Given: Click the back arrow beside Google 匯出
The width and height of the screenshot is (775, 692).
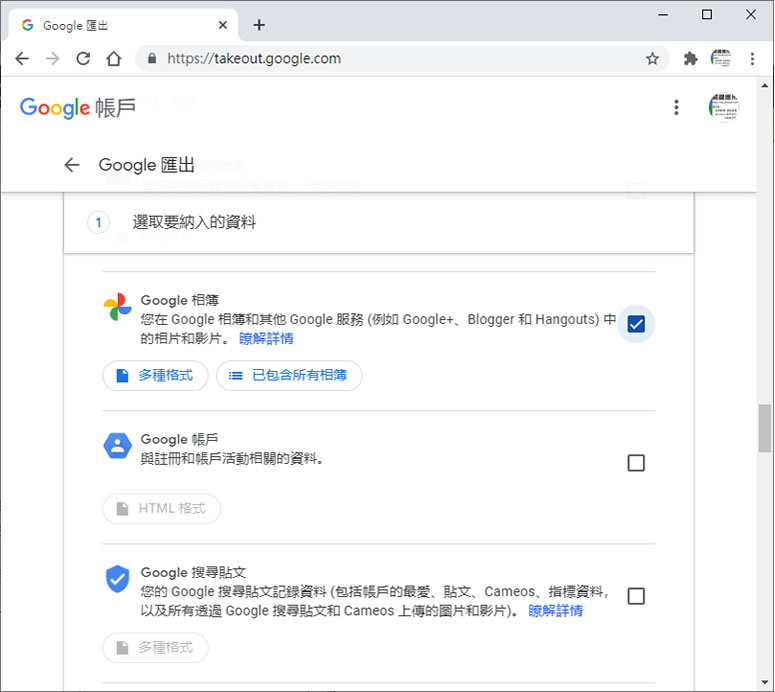Looking at the screenshot, I should [71, 165].
